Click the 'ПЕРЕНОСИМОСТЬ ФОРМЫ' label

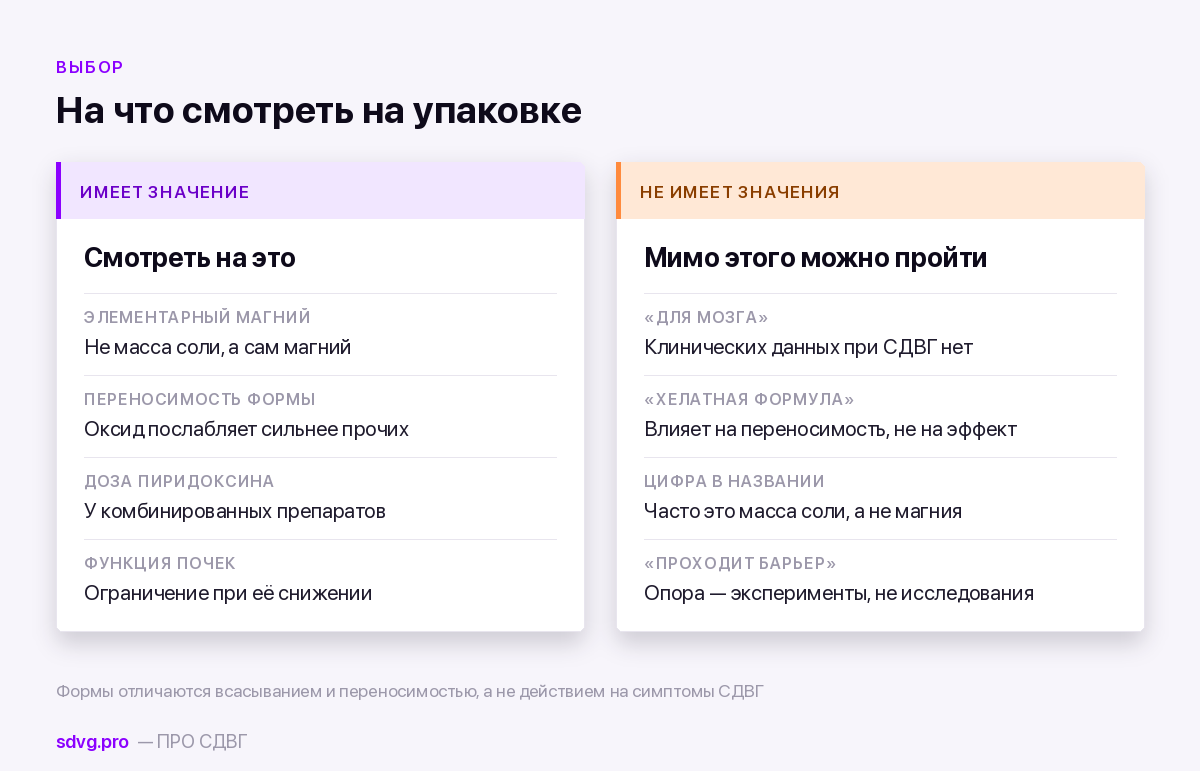pyautogui.click(x=200, y=399)
